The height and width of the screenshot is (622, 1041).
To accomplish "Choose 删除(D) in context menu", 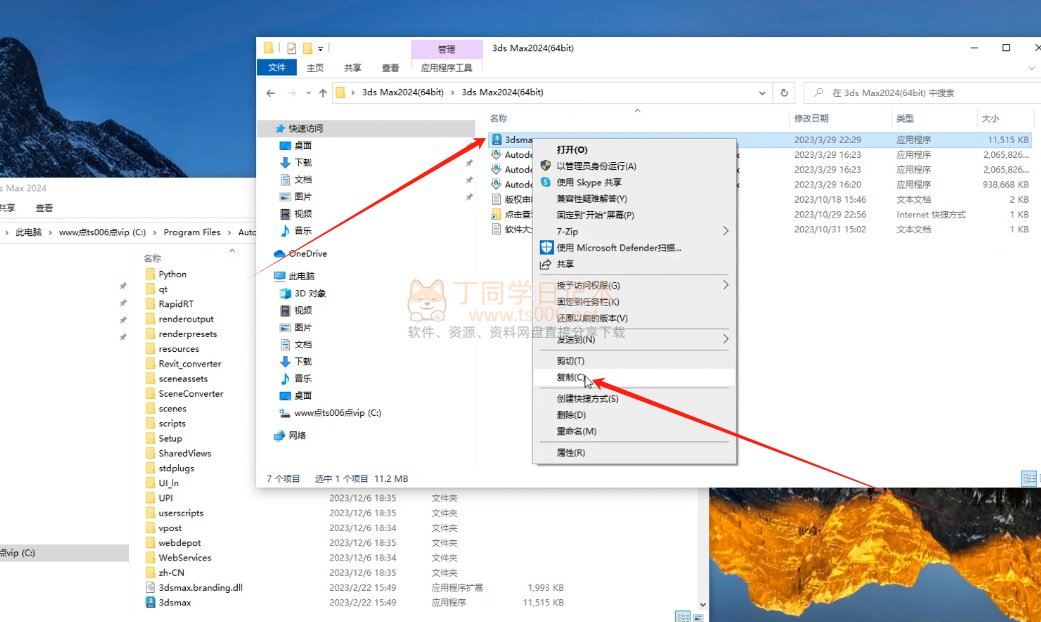I will point(635,415).
